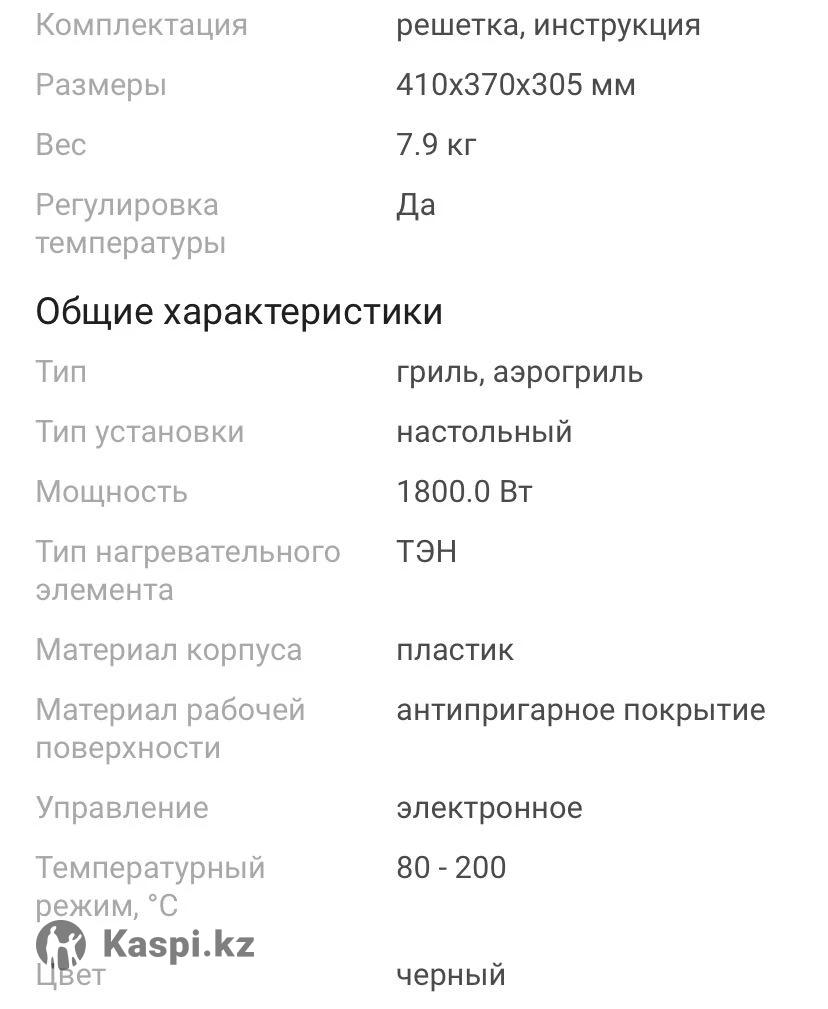Select the 80 - 200 temperature range value

(x=451, y=868)
